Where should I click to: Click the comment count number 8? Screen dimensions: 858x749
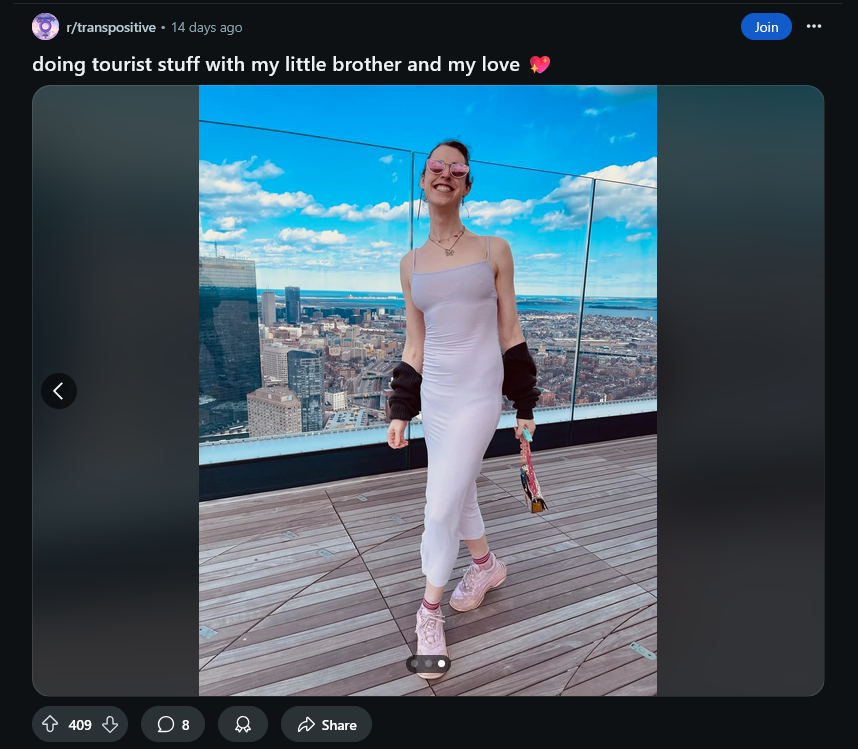[185, 725]
